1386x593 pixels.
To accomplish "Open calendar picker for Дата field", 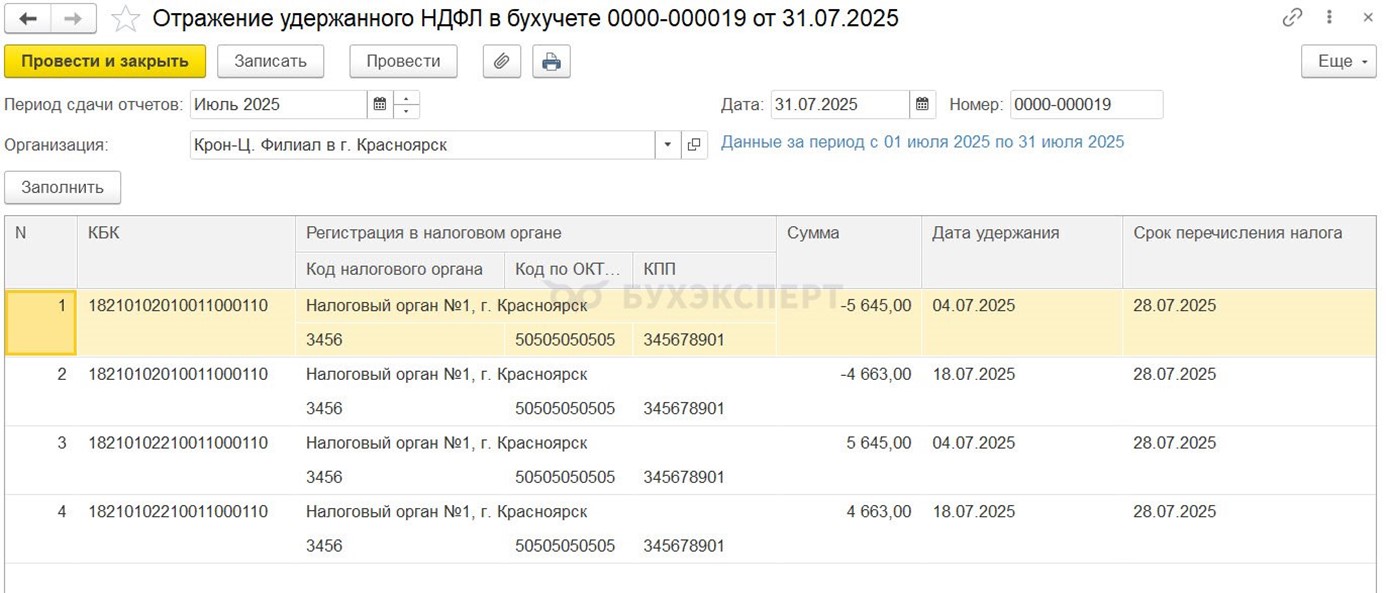I will tap(922, 104).
